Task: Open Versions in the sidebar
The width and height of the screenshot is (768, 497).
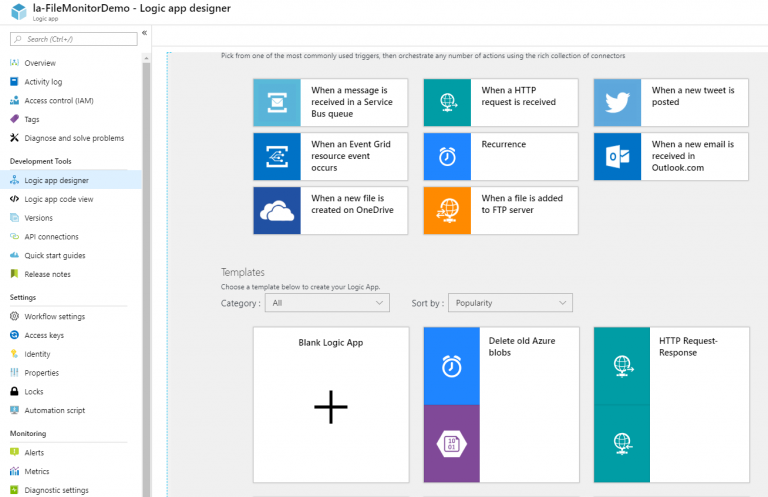Action: click(x=39, y=218)
